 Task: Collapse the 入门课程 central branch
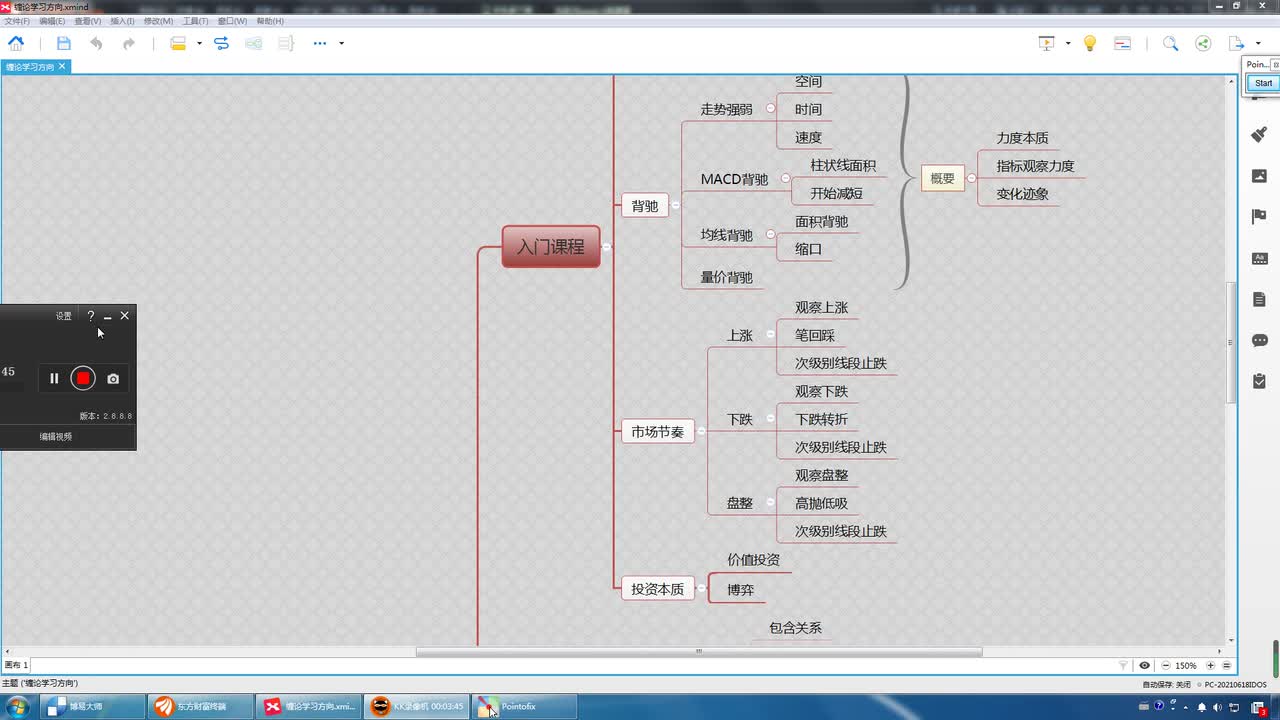point(606,247)
